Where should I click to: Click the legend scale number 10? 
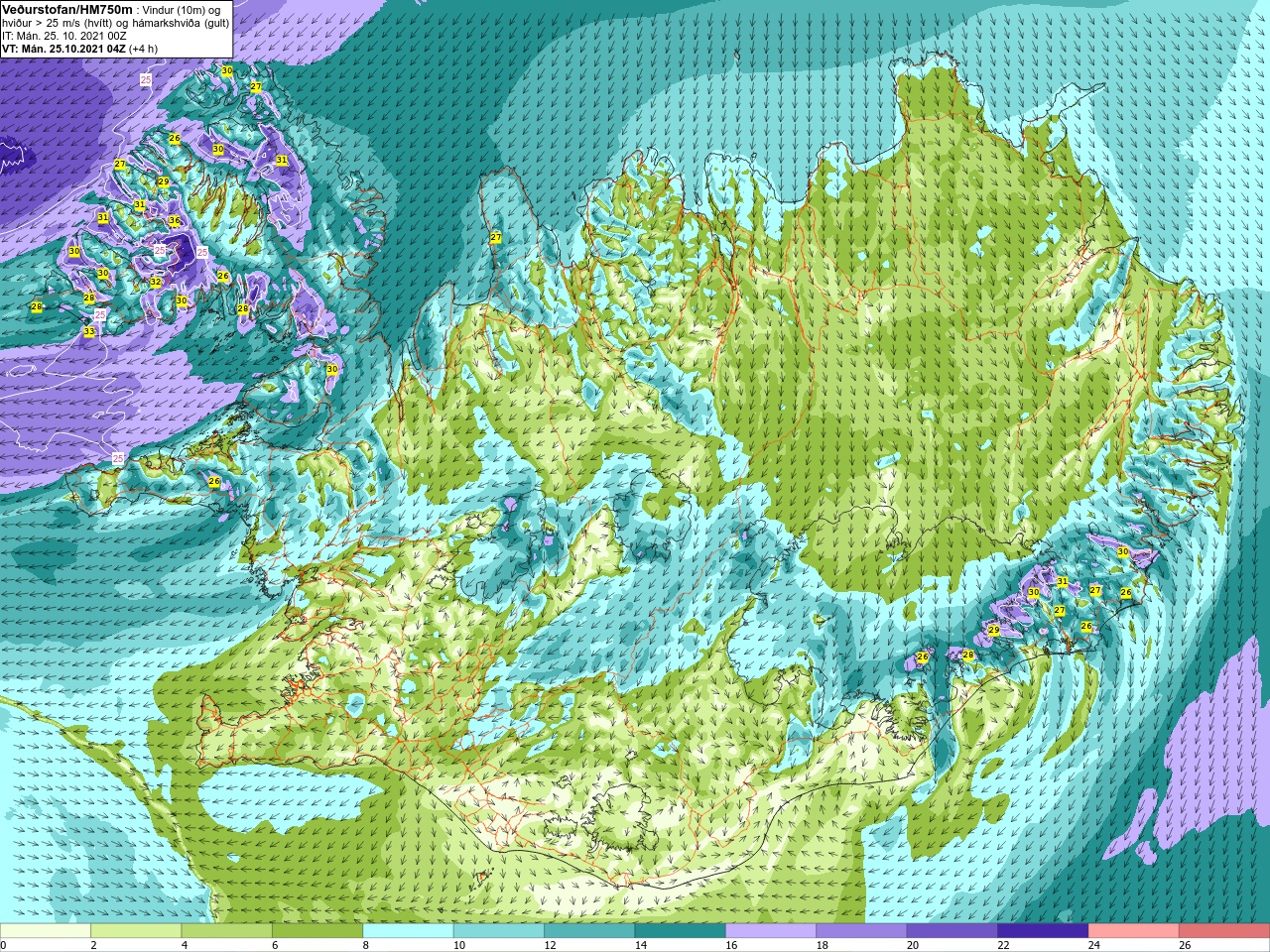click(459, 945)
